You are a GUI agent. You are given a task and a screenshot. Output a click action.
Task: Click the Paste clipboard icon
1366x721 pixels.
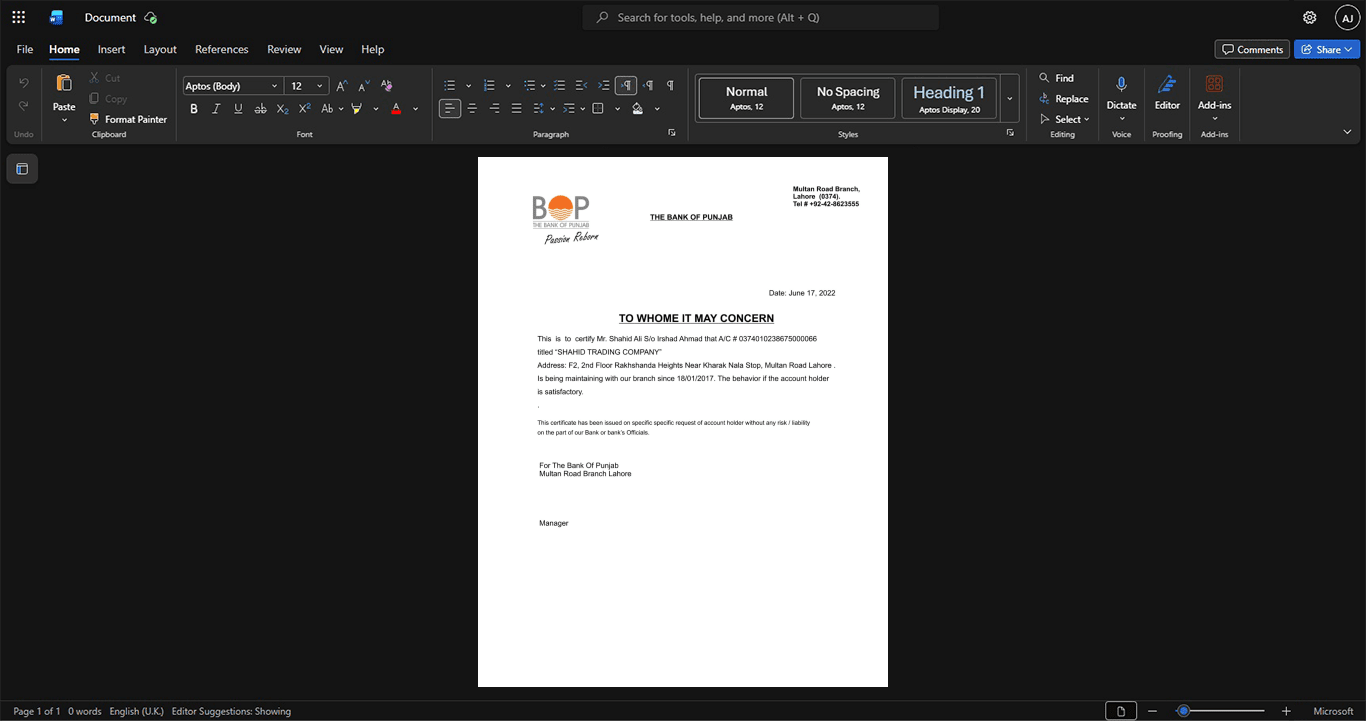point(64,83)
